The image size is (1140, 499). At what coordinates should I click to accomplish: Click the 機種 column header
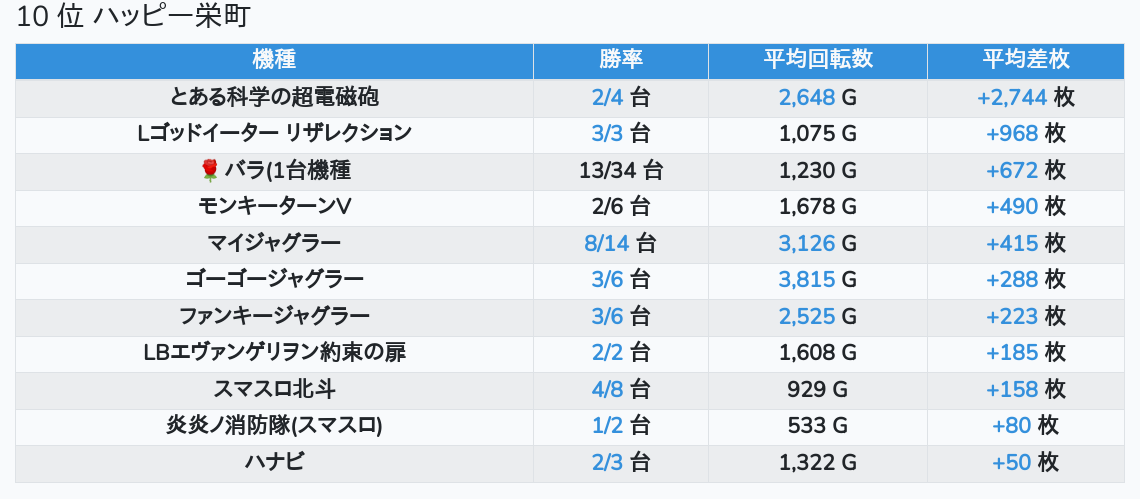pyautogui.click(x=274, y=59)
